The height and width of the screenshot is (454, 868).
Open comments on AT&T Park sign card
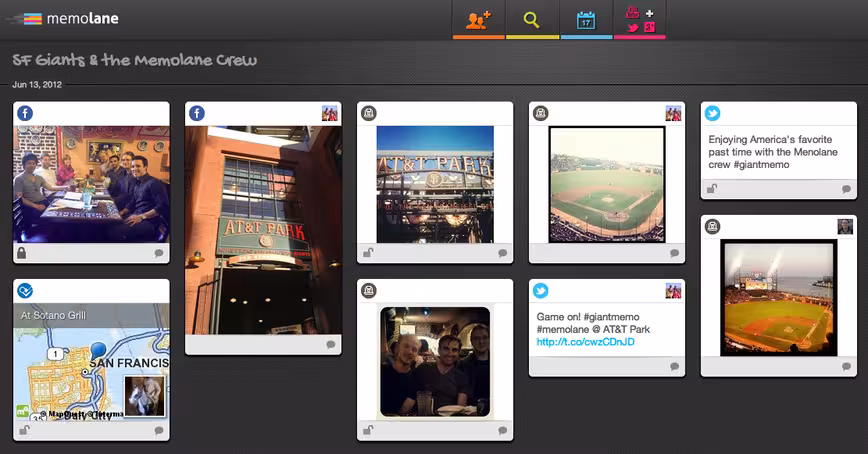503,253
